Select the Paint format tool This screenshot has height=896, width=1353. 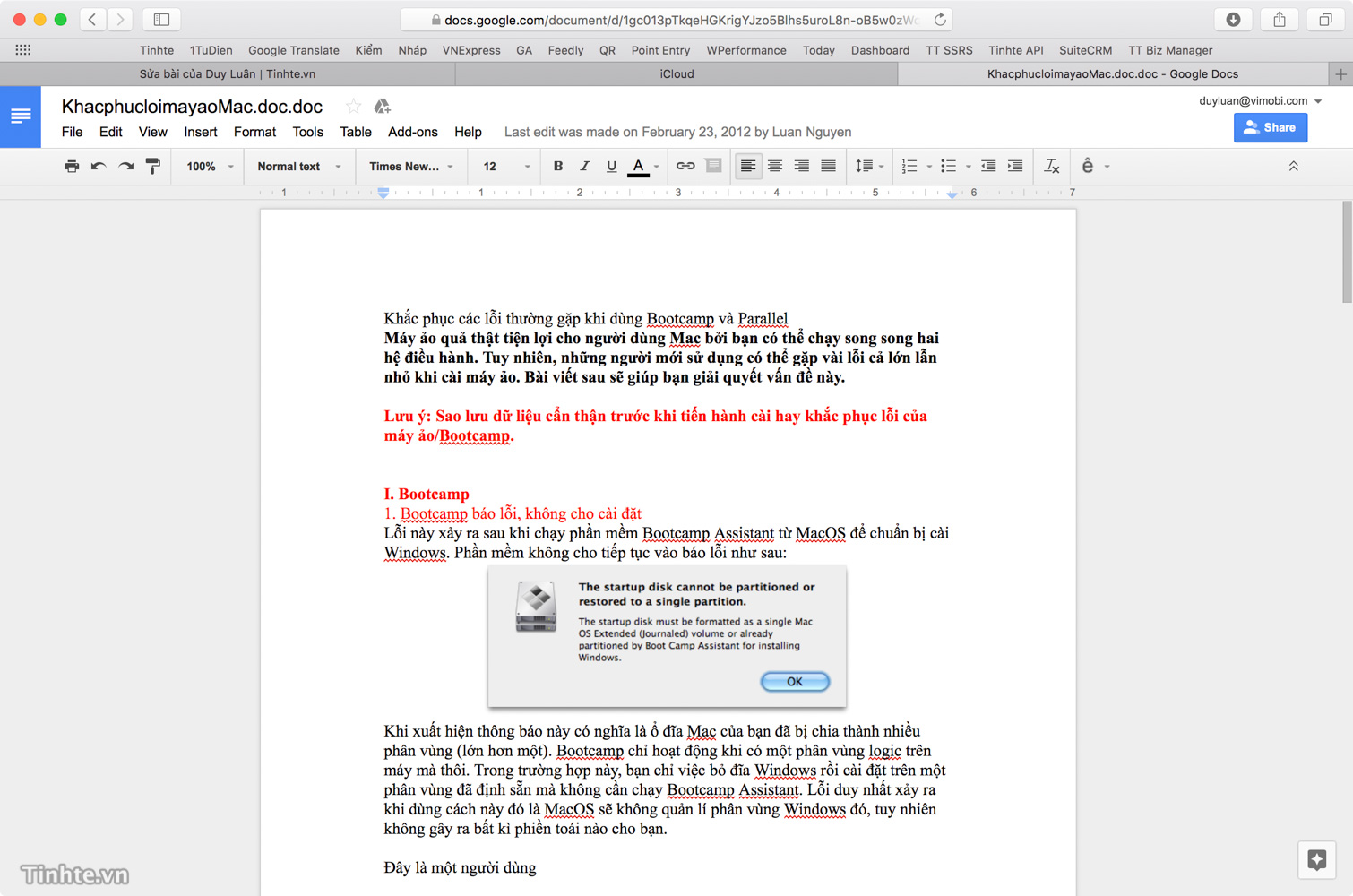pos(153,166)
